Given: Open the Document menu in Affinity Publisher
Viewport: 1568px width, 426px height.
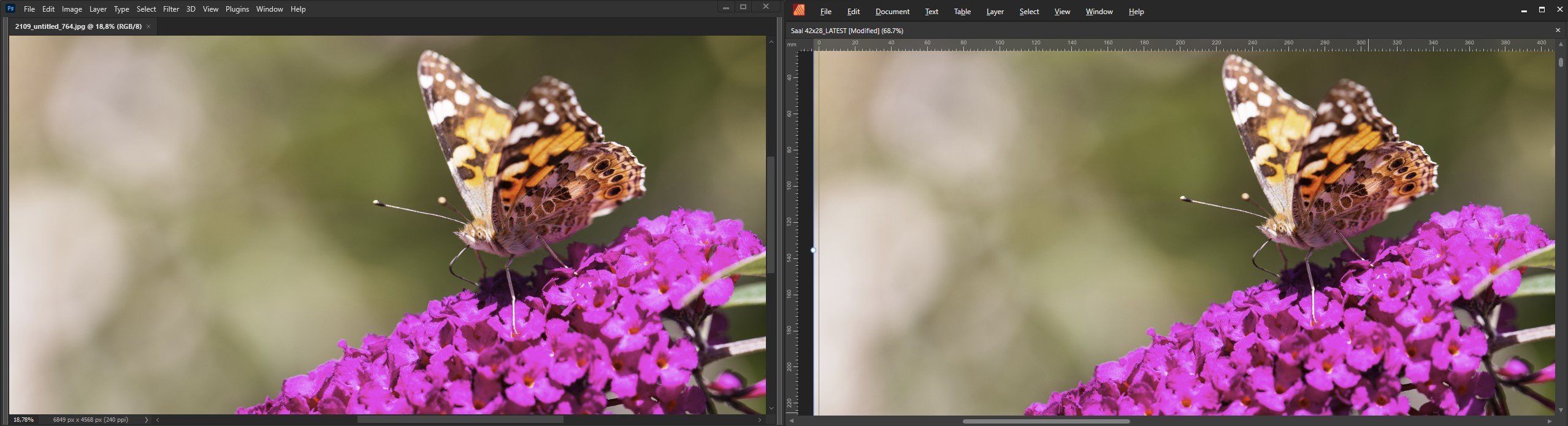Looking at the screenshot, I should [892, 12].
